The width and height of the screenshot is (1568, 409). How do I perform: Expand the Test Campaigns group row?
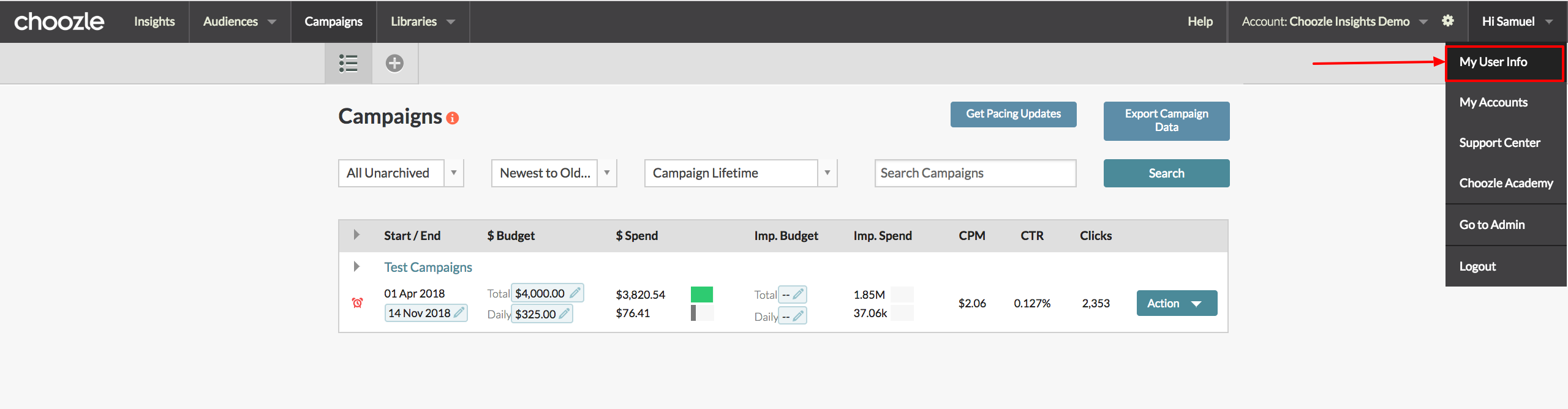356,267
